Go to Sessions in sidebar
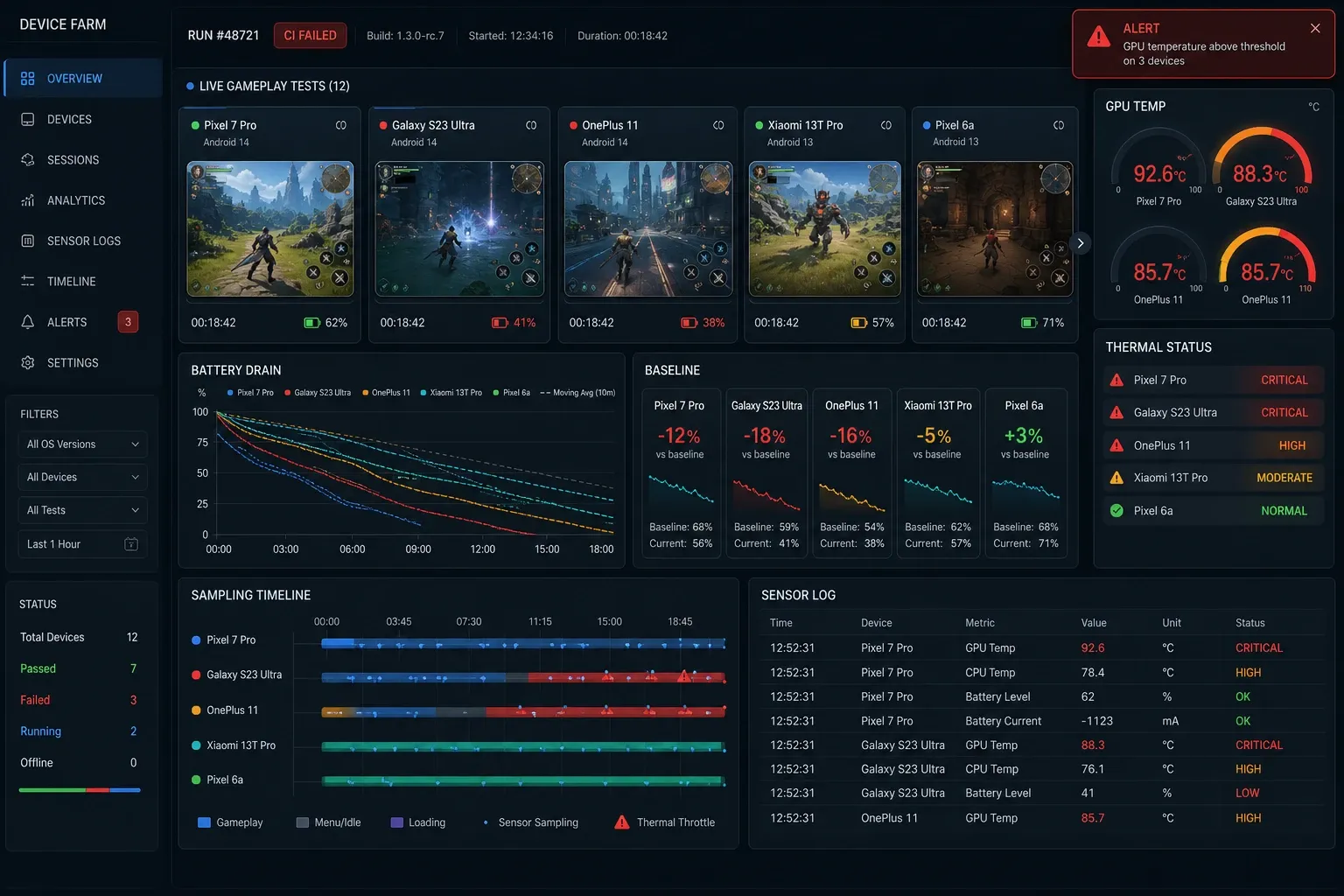 (x=83, y=160)
